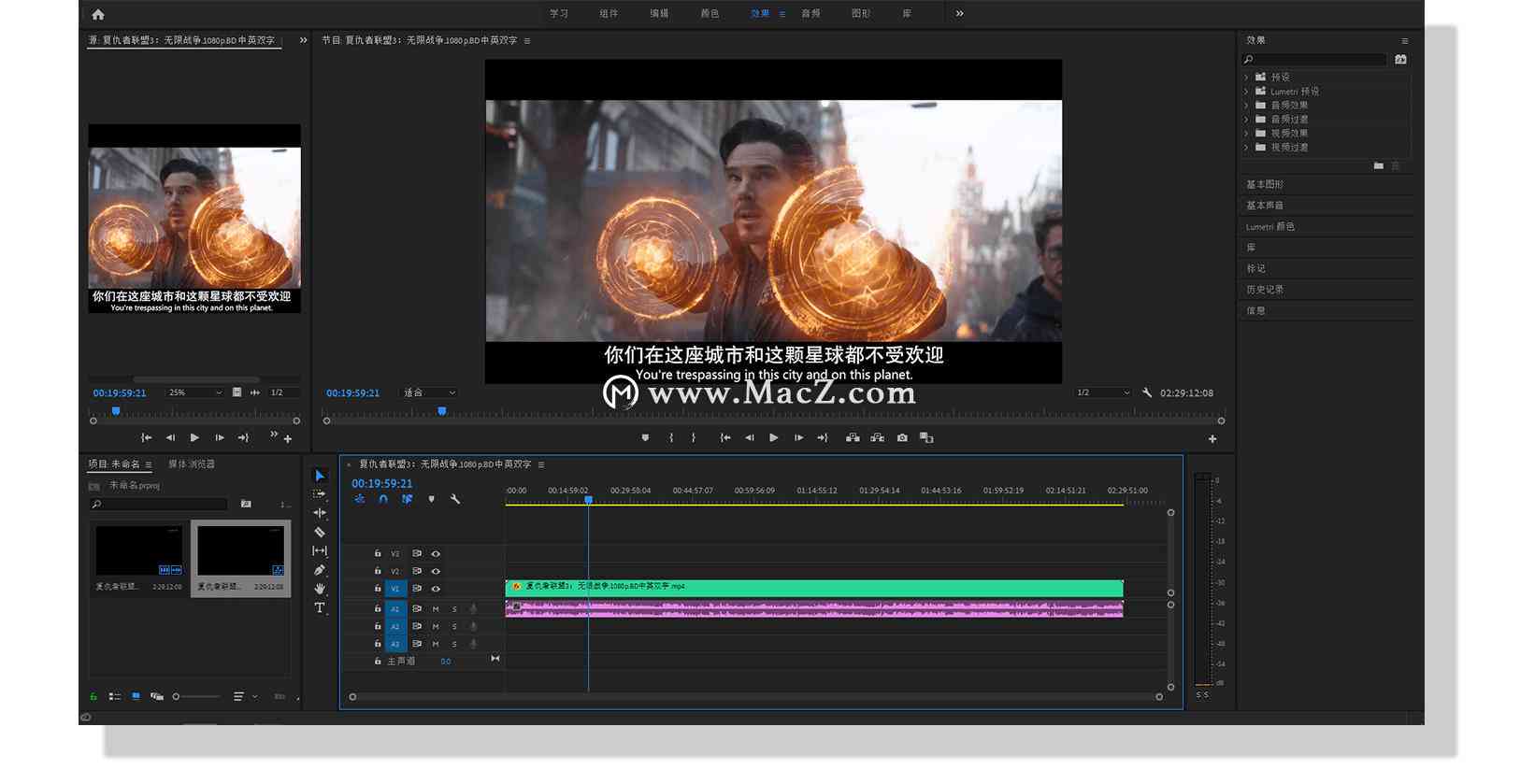1520x784 pixels.
Task: Select the Hand tool
Action: coord(320,589)
